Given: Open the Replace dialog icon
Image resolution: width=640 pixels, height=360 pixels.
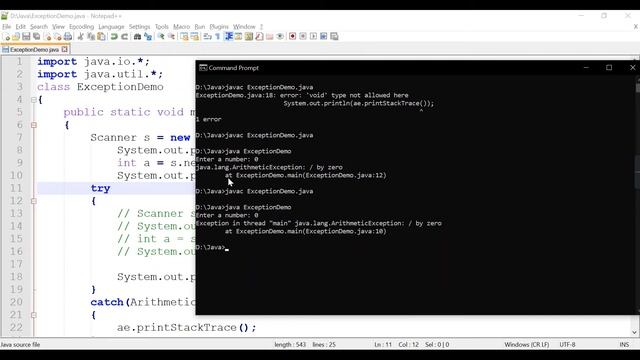Looking at the screenshot, I should click(x=148, y=36).
